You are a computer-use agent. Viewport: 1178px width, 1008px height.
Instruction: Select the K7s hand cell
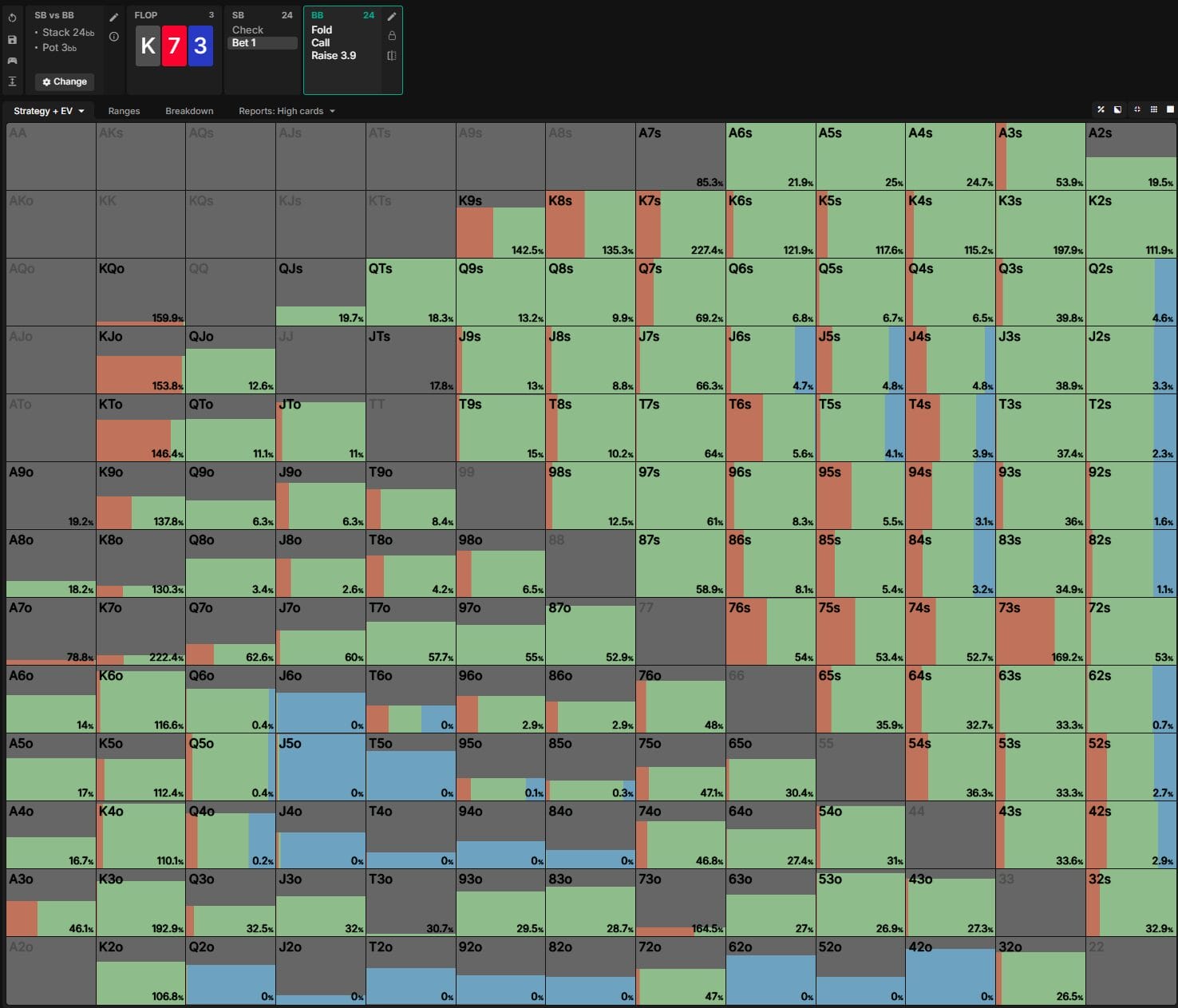[680, 224]
